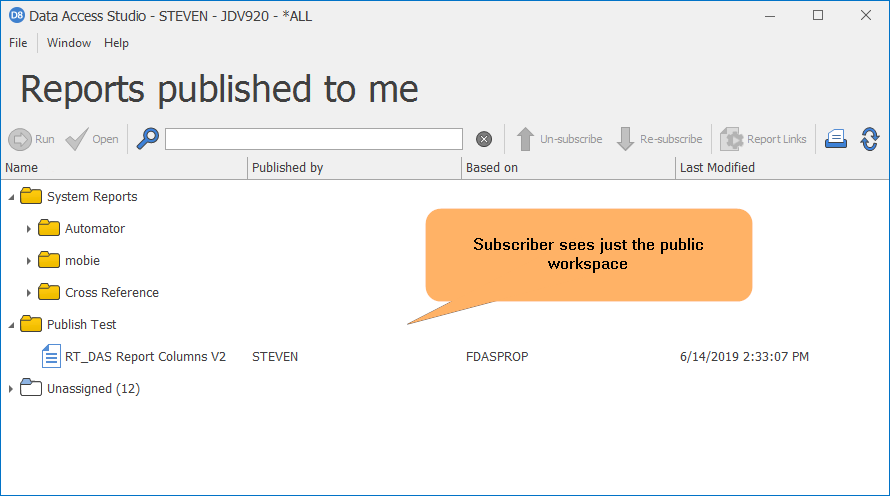The width and height of the screenshot is (890, 496).
Task: Expand the Unassigned (12) folder
Action: (x=11, y=389)
